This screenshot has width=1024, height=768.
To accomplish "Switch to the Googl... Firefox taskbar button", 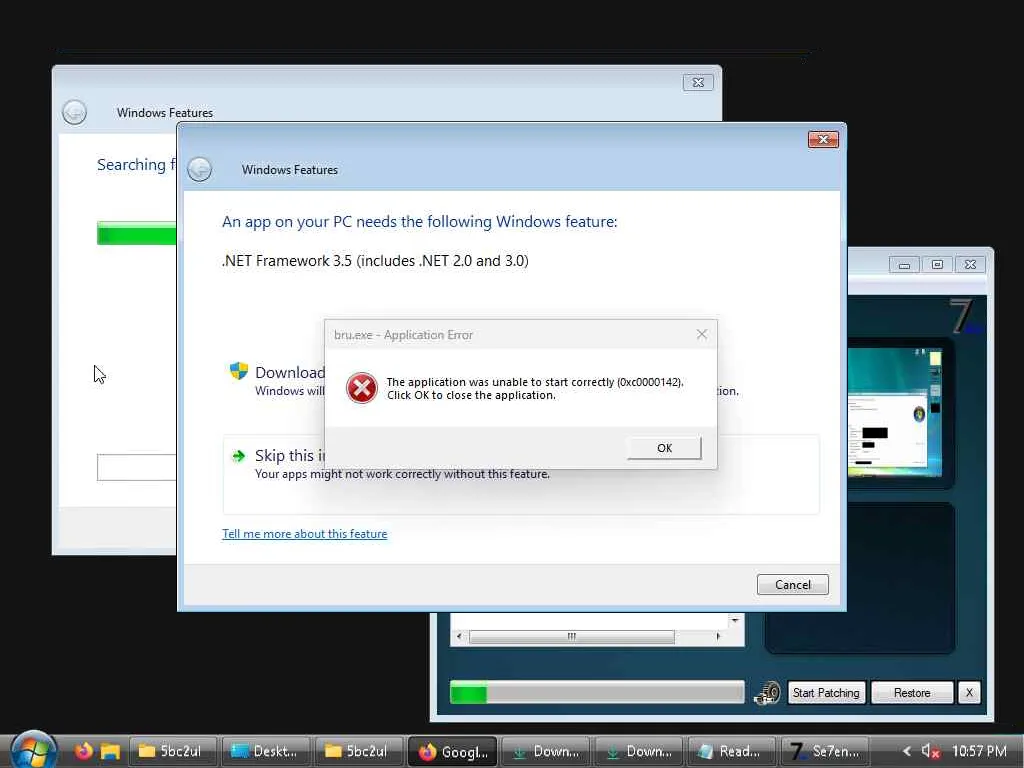I will 453,751.
